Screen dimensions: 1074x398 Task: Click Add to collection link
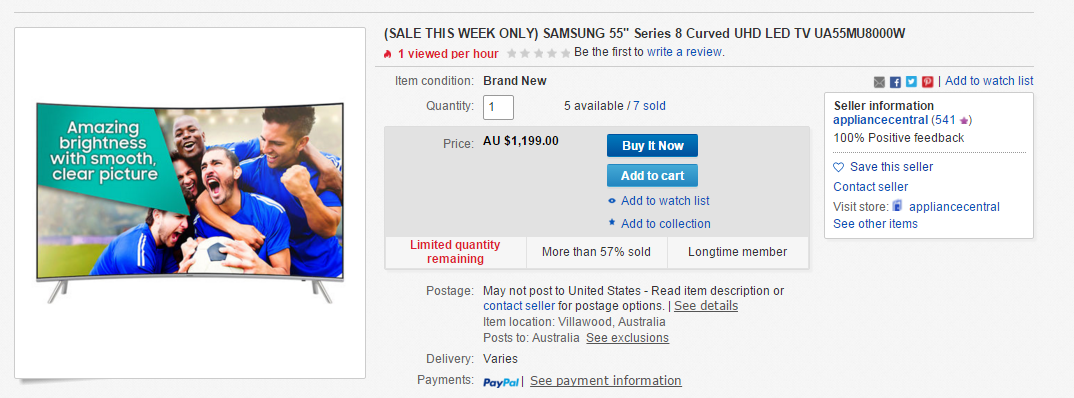click(x=666, y=223)
